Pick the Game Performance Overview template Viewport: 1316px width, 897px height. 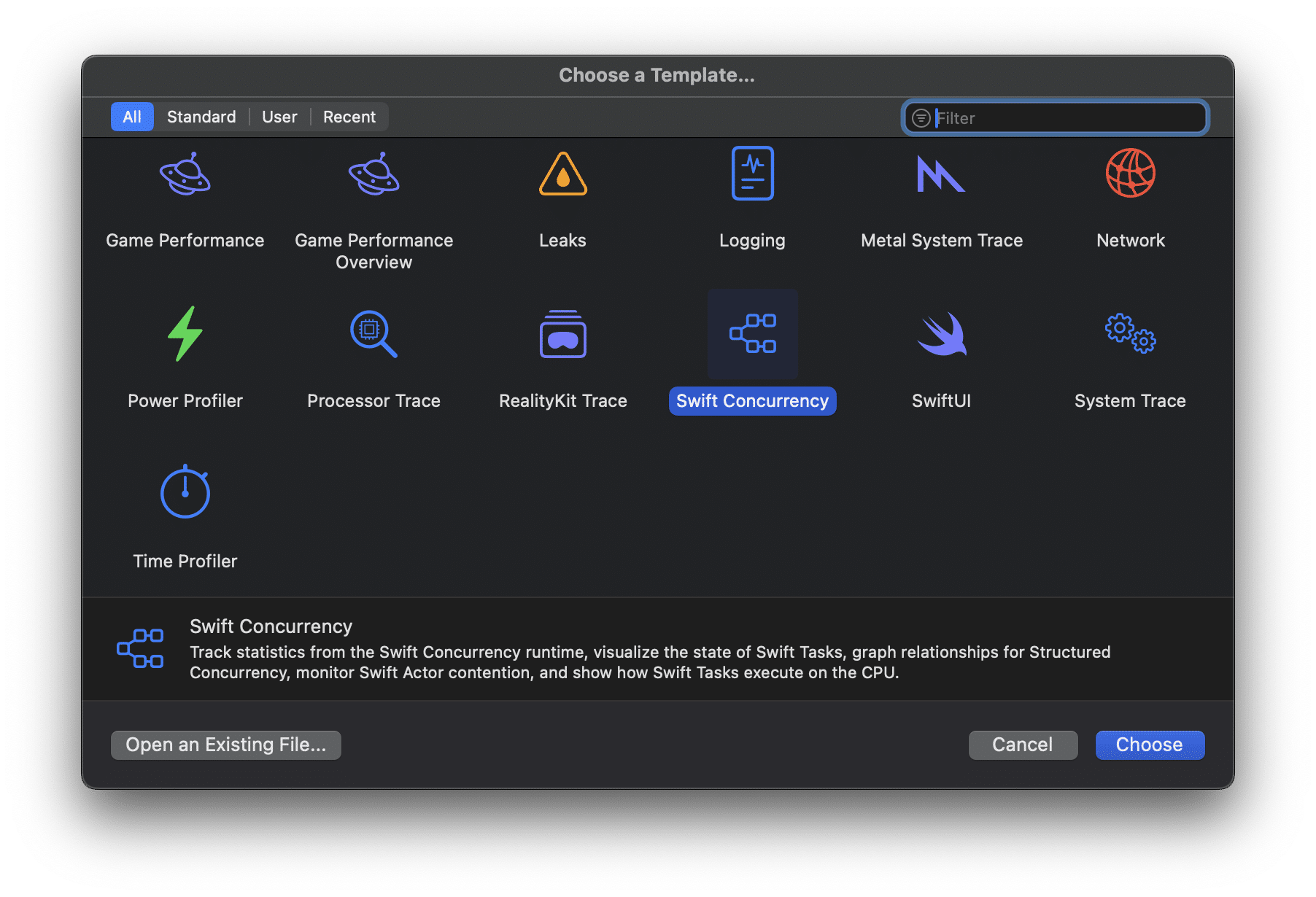[373, 174]
